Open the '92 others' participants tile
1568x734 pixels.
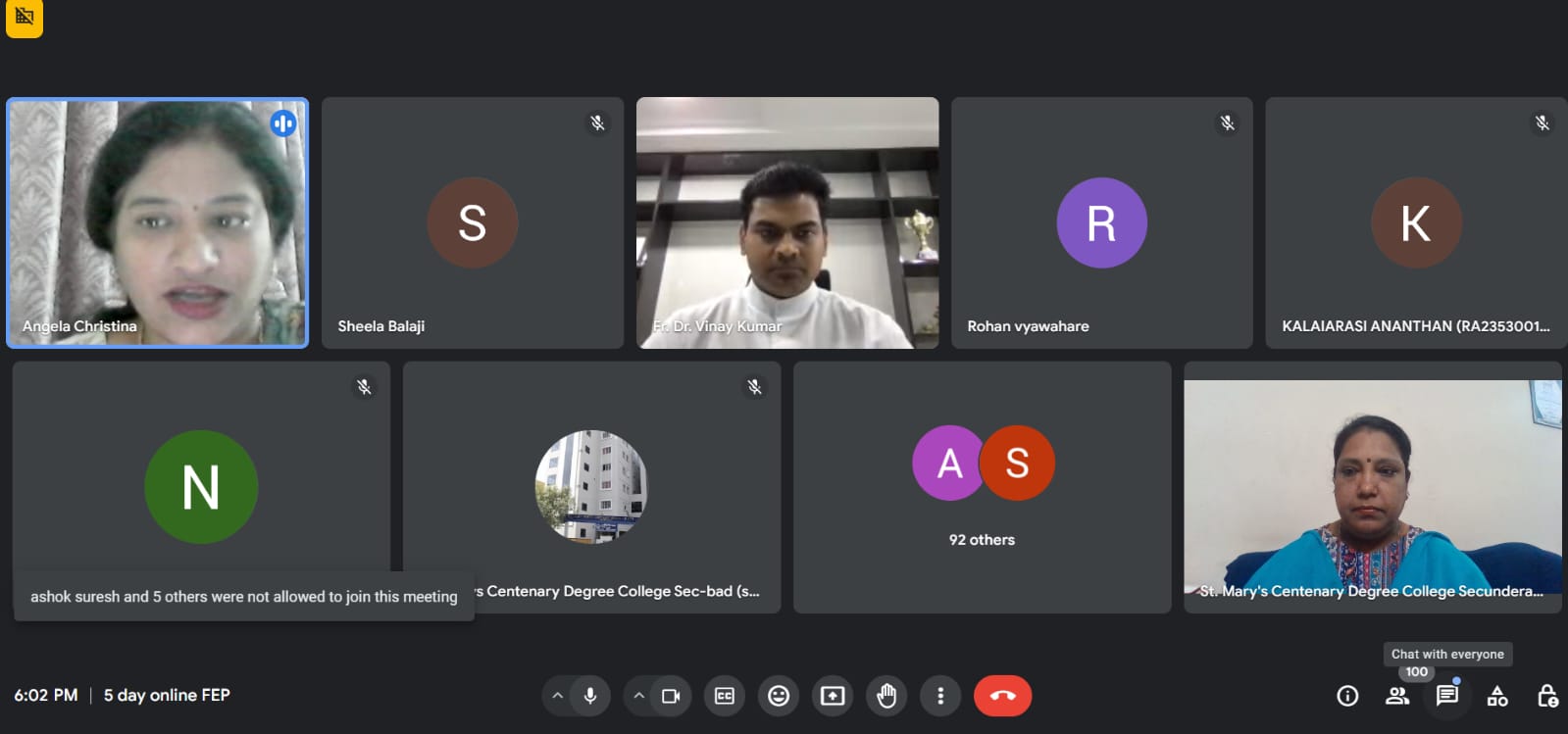pos(982,487)
